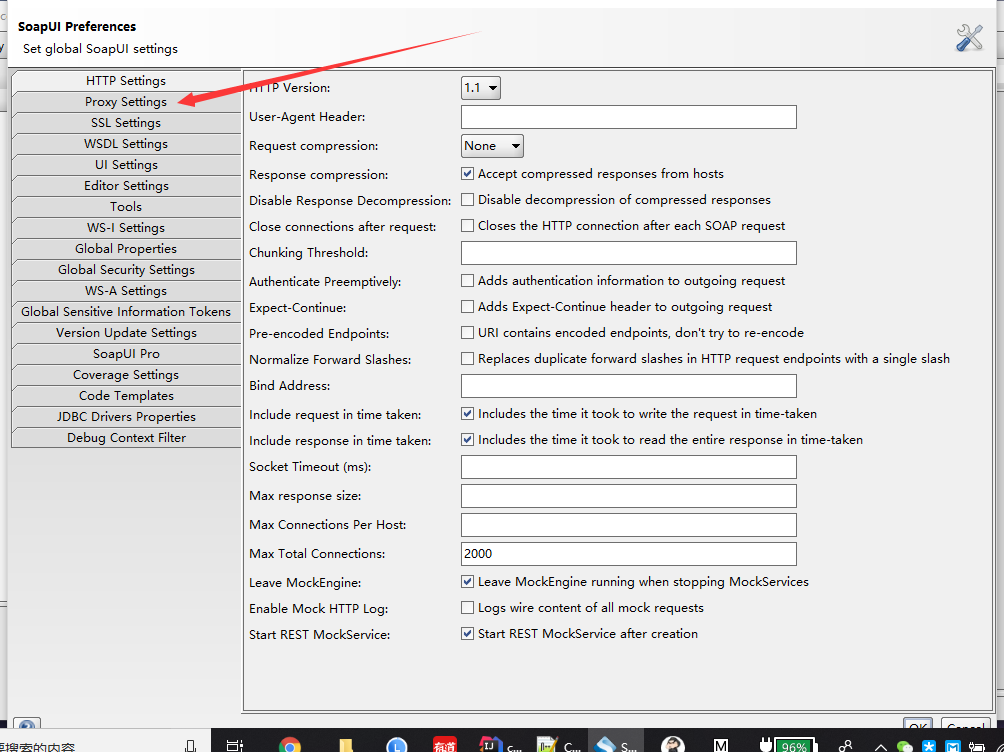Open the WSDL Settings tab
The height and width of the screenshot is (752, 1004).
[x=126, y=144]
